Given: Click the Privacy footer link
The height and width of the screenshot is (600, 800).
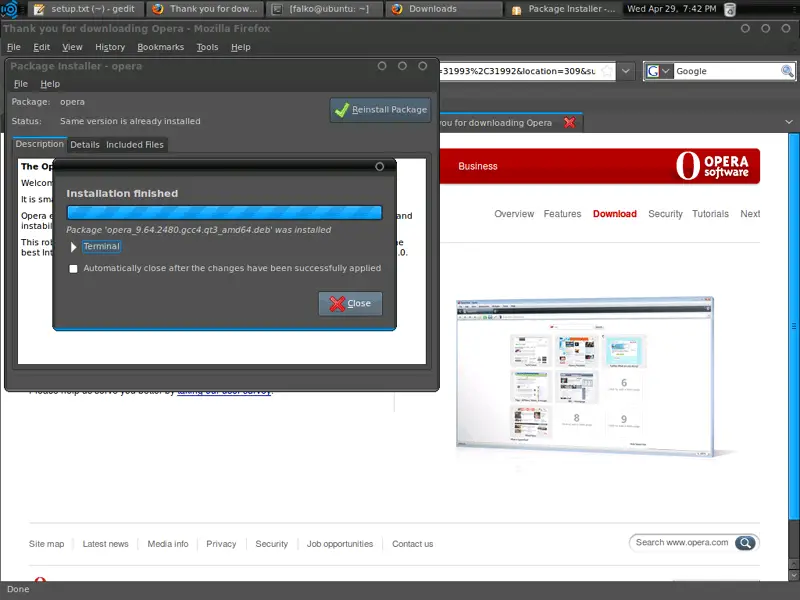Looking at the screenshot, I should click(x=221, y=544).
